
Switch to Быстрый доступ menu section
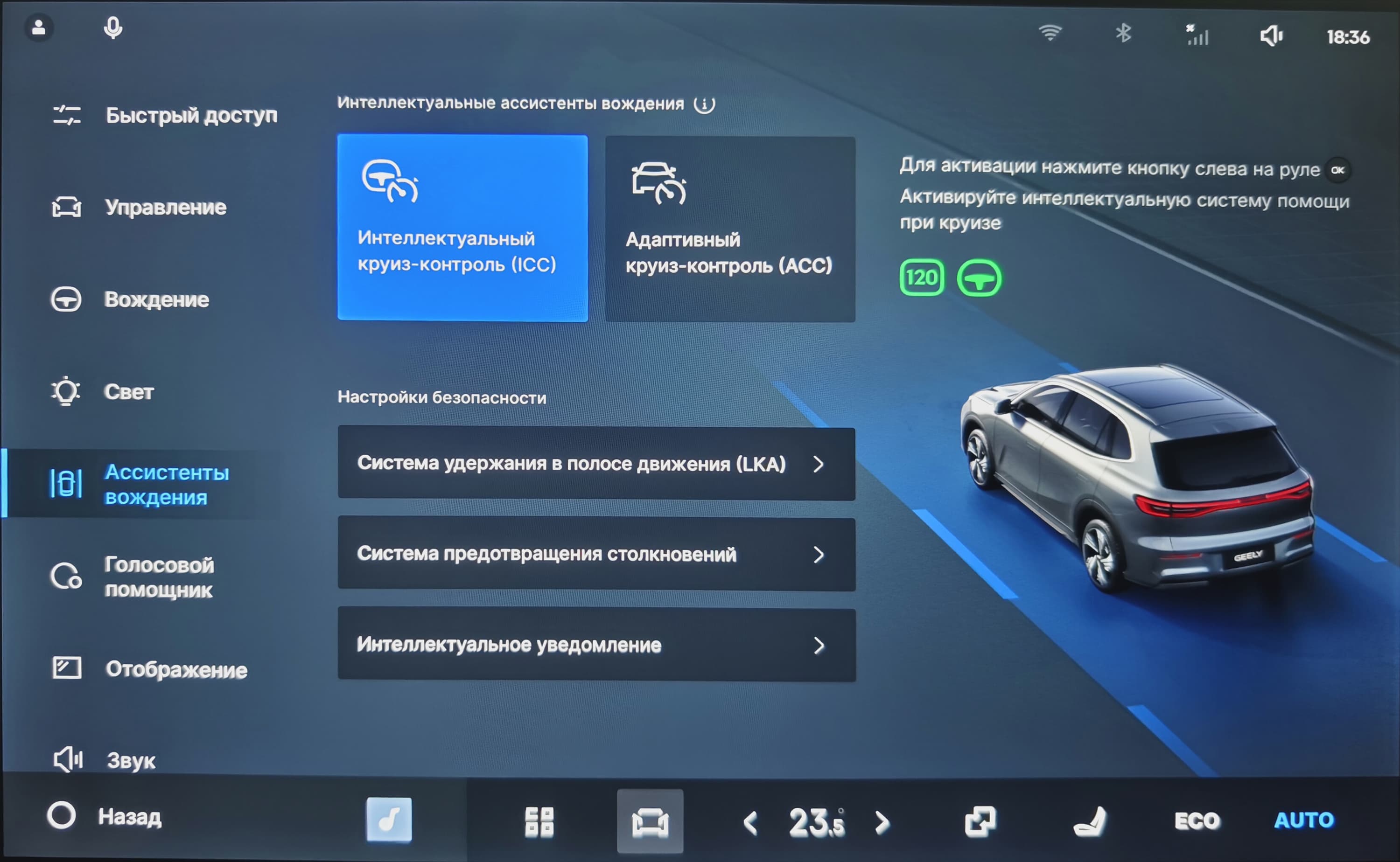tap(165, 115)
